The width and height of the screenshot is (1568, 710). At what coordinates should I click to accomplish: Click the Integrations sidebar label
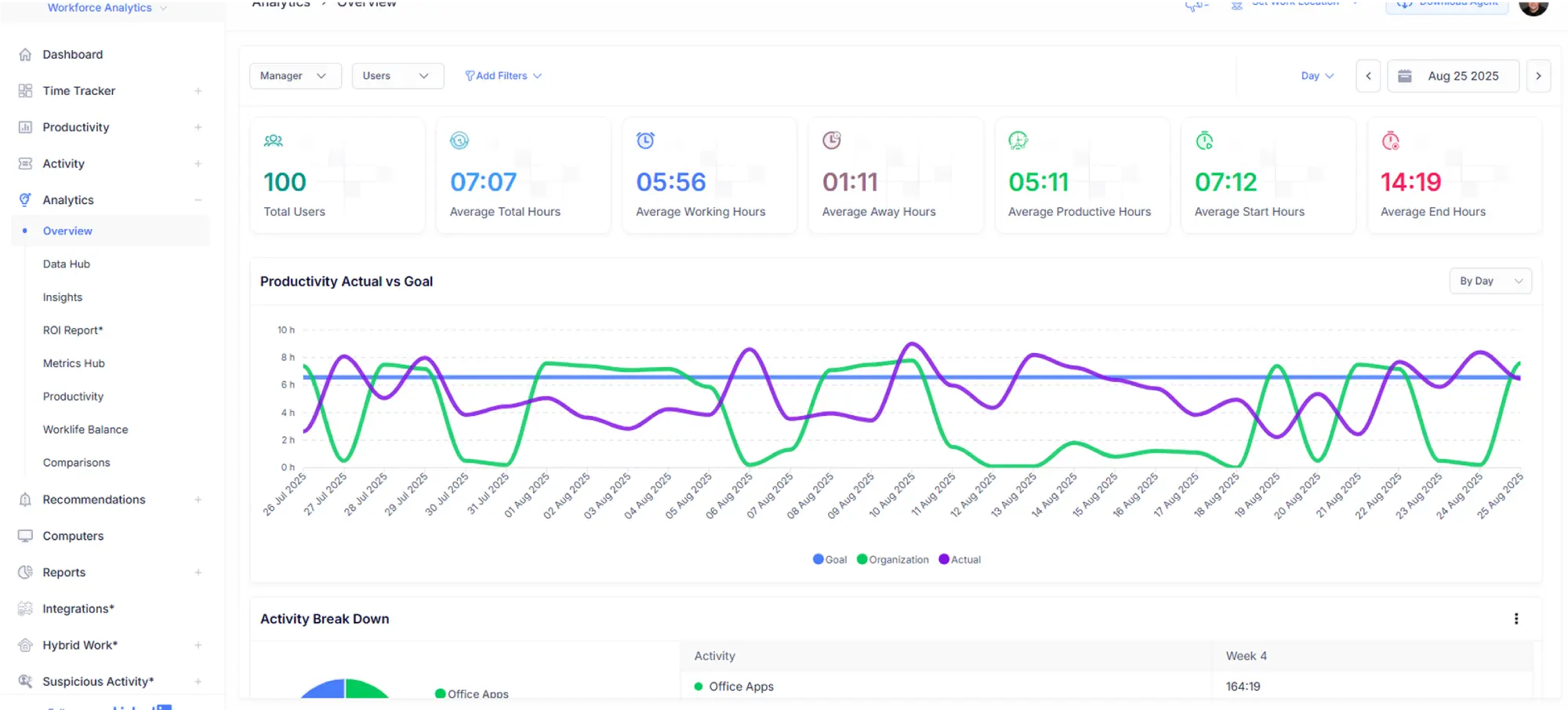78,609
